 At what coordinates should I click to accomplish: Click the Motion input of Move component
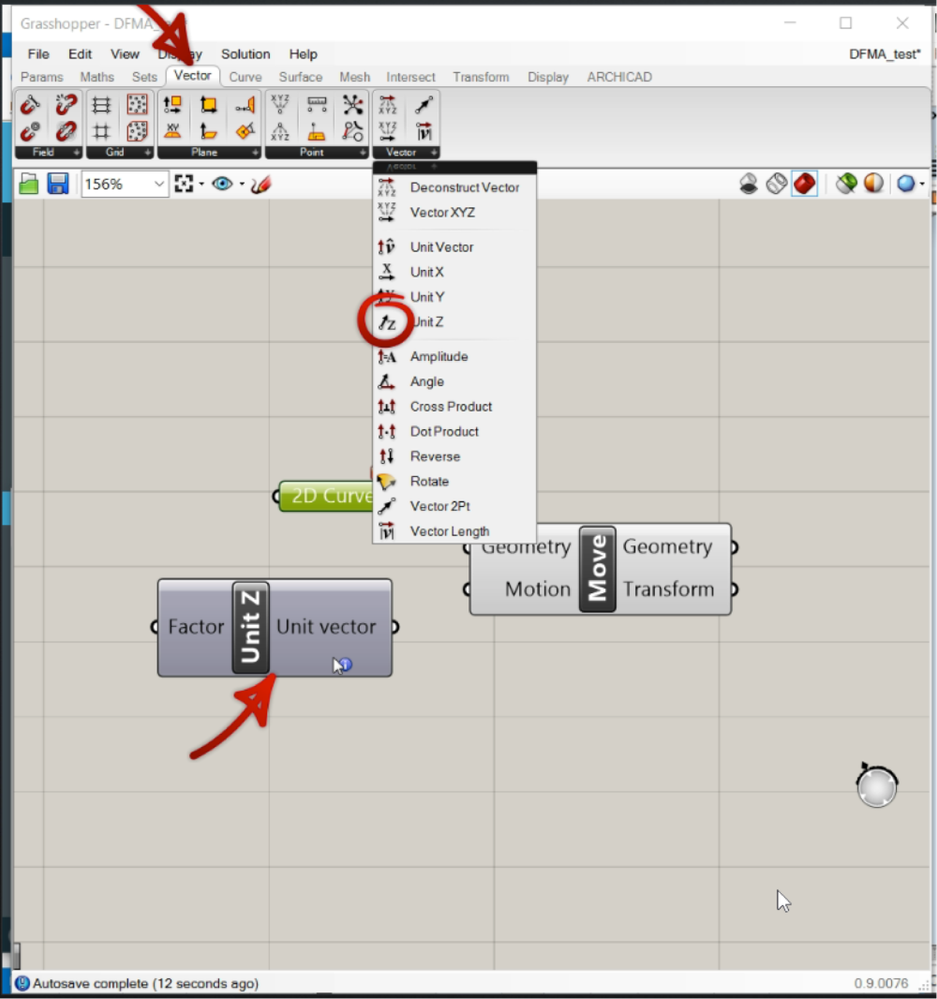[538, 589]
